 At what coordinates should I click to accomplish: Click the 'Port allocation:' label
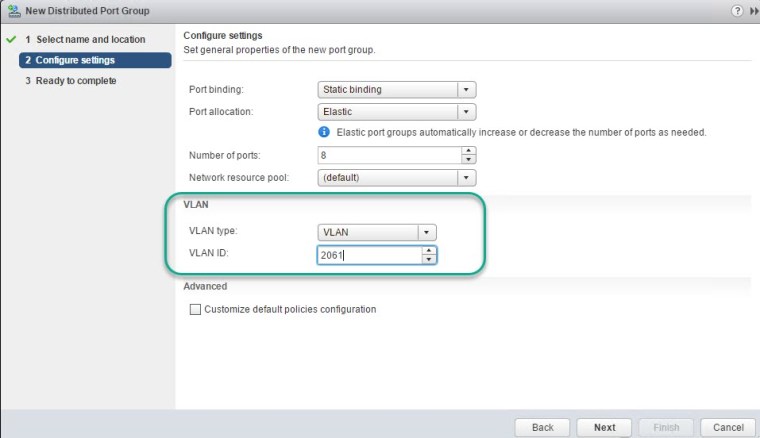pyautogui.click(x=221, y=112)
